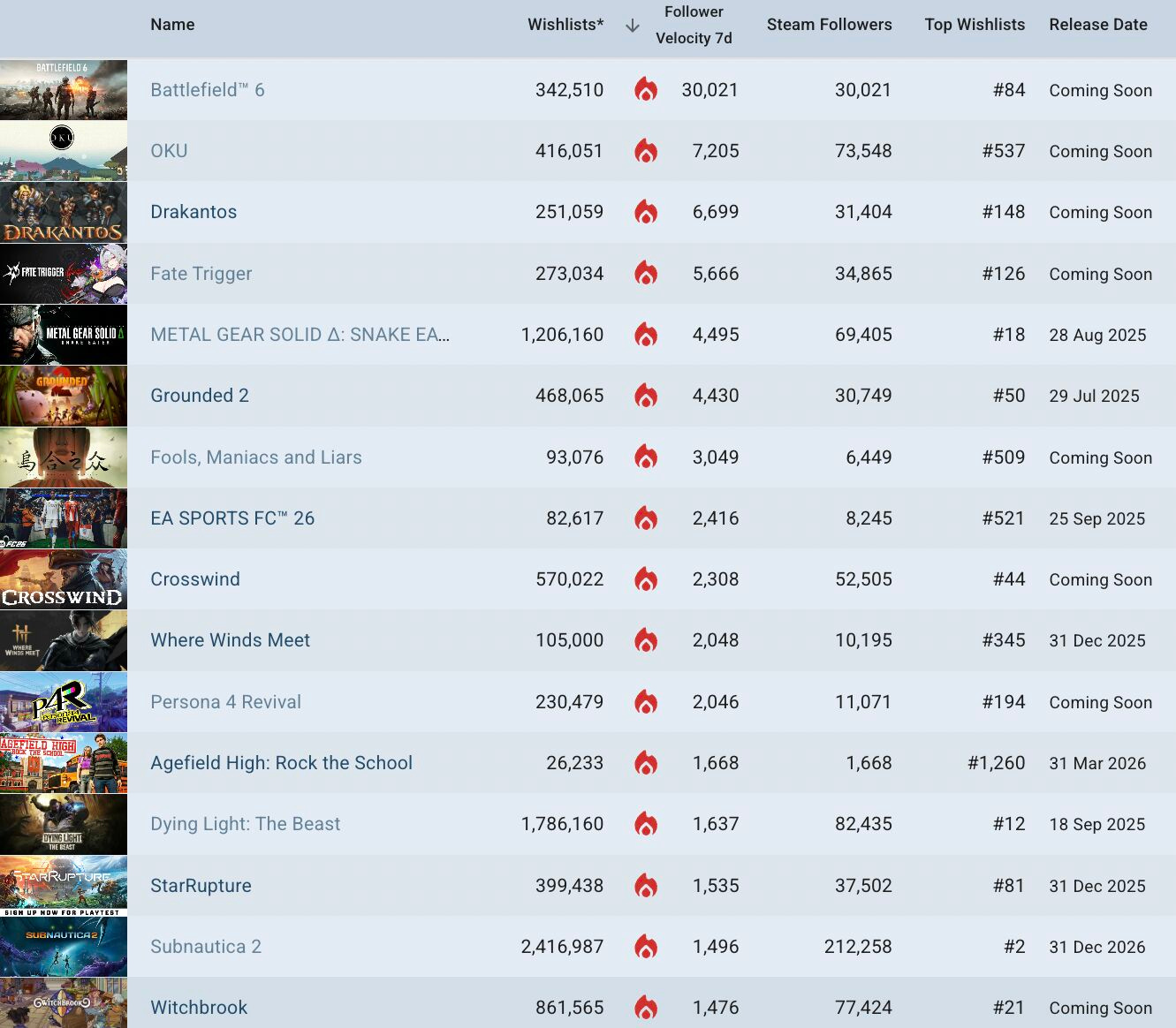Open the Witchbrook game link

pos(199,1008)
